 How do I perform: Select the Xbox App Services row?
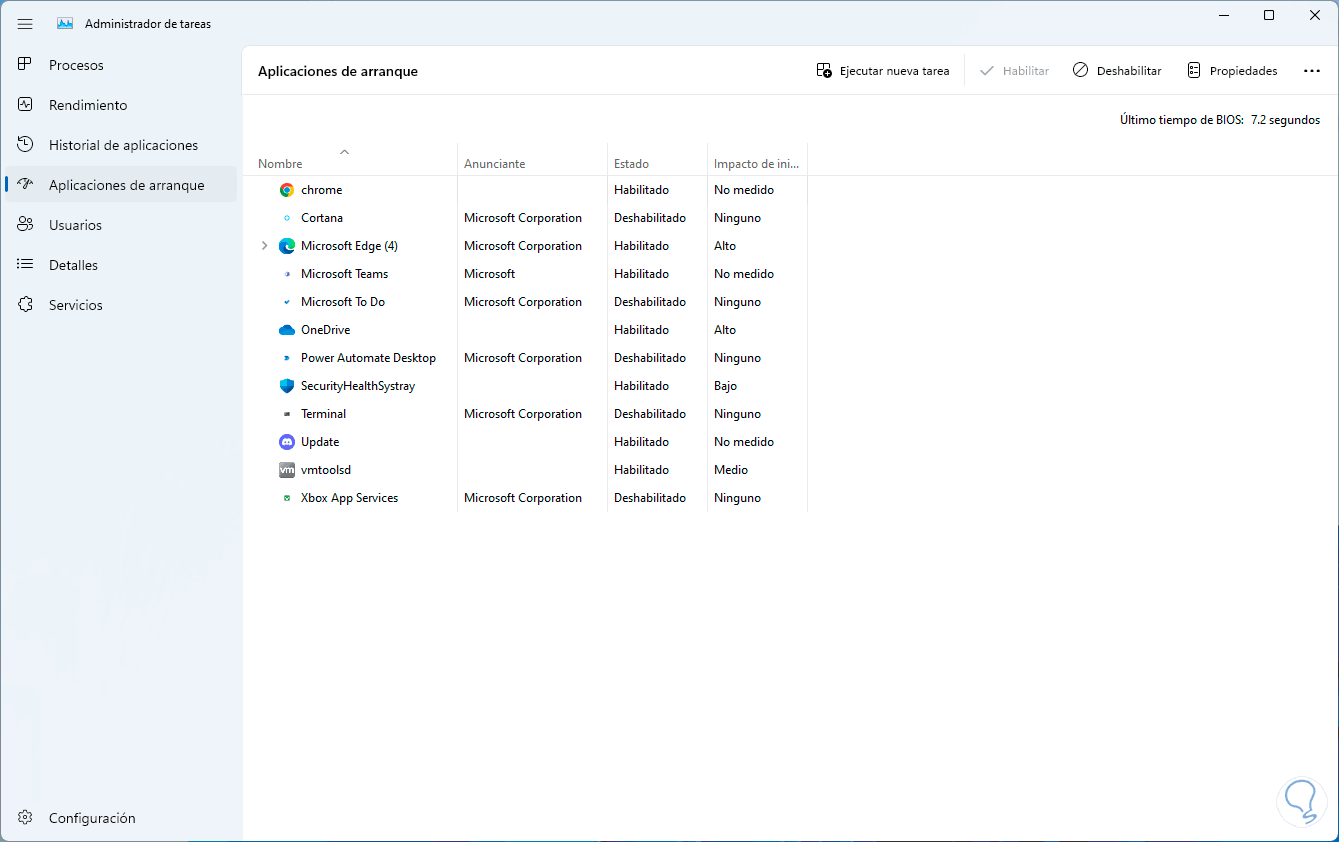(x=349, y=498)
